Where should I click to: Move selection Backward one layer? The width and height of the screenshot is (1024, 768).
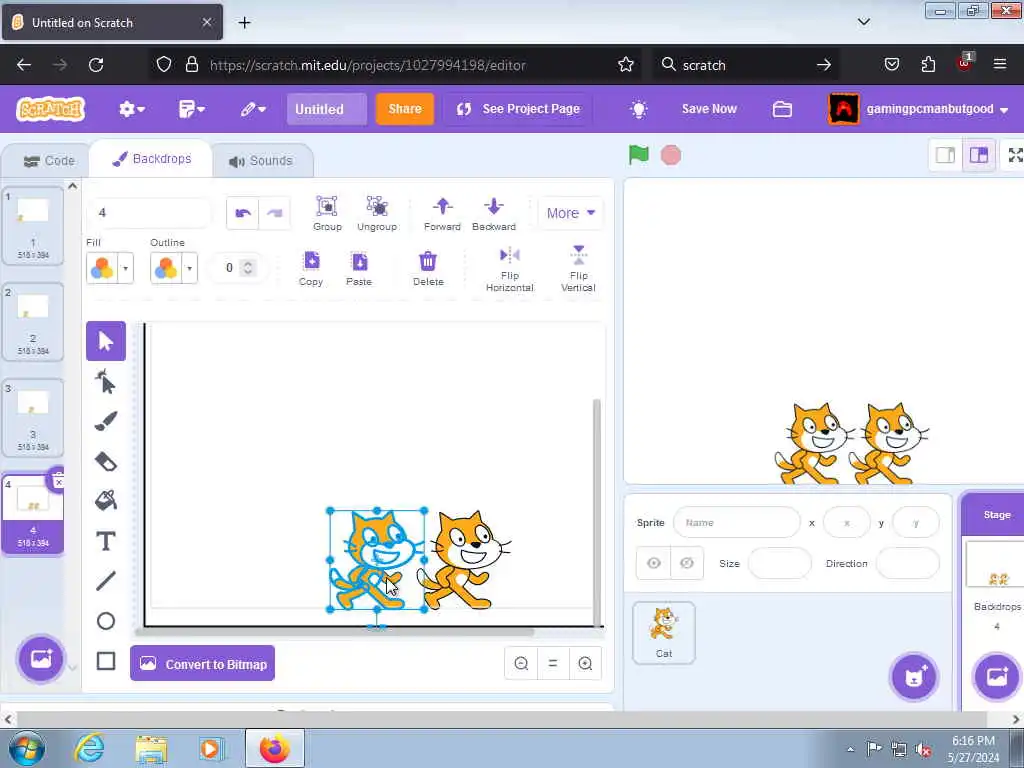tap(494, 213)
